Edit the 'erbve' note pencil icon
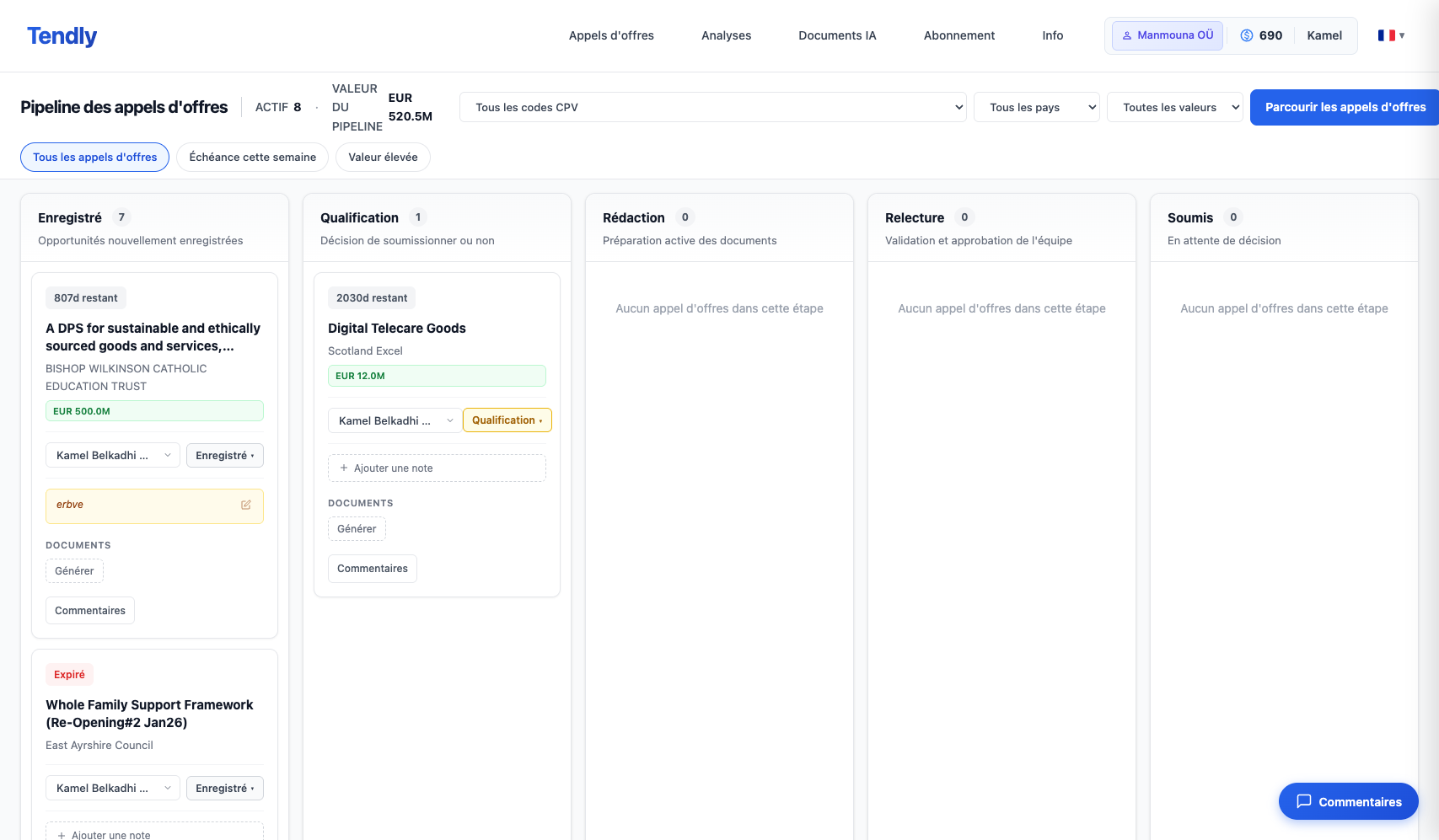Viewport: 1439px width, 840px height. [x=246, y=505]
